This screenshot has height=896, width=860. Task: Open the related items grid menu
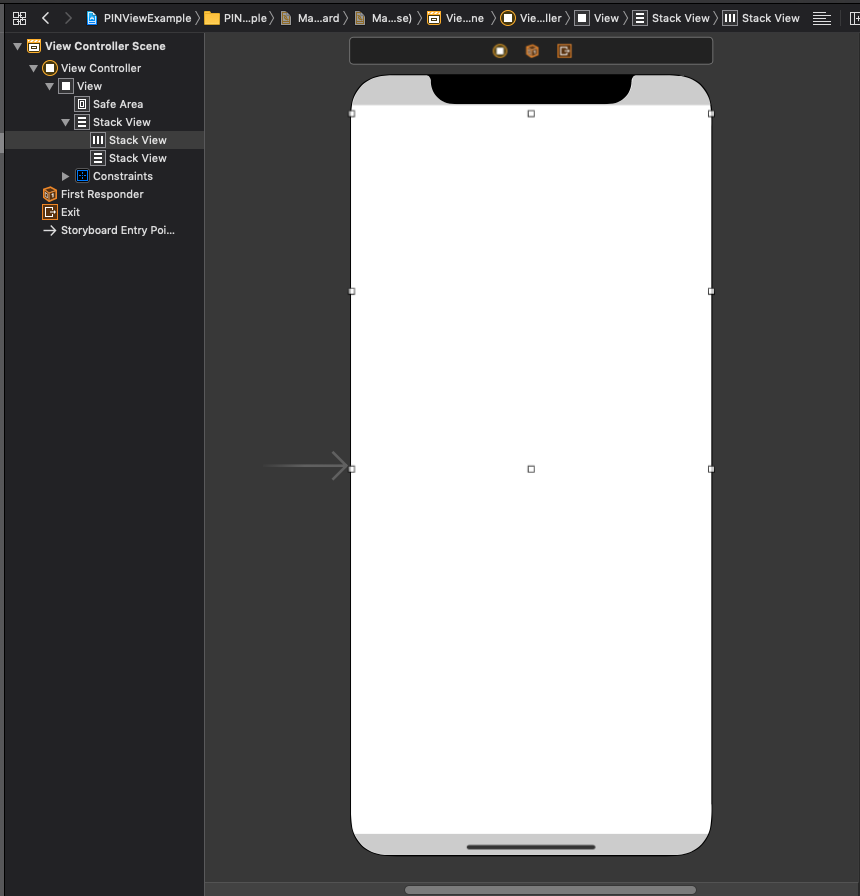pyautogui.click(x=19, y=18)
